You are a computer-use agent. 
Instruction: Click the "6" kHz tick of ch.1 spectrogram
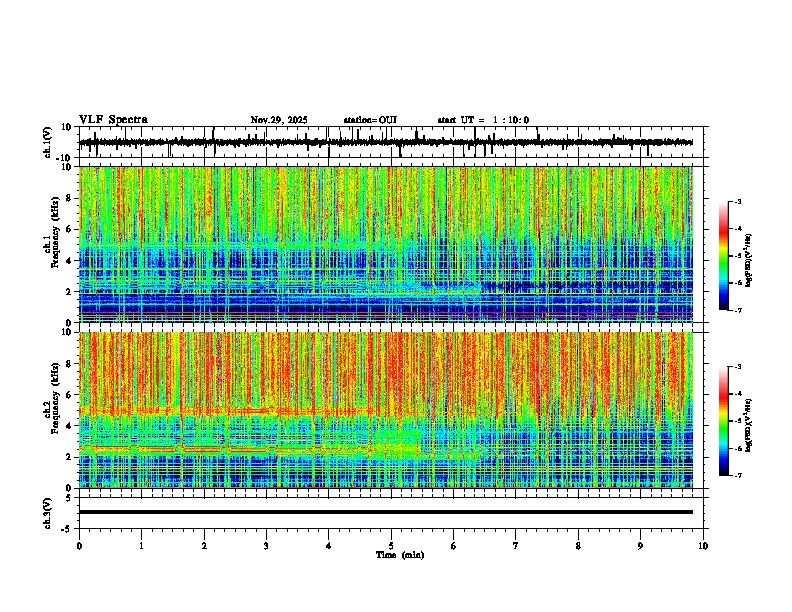[69, 229]
